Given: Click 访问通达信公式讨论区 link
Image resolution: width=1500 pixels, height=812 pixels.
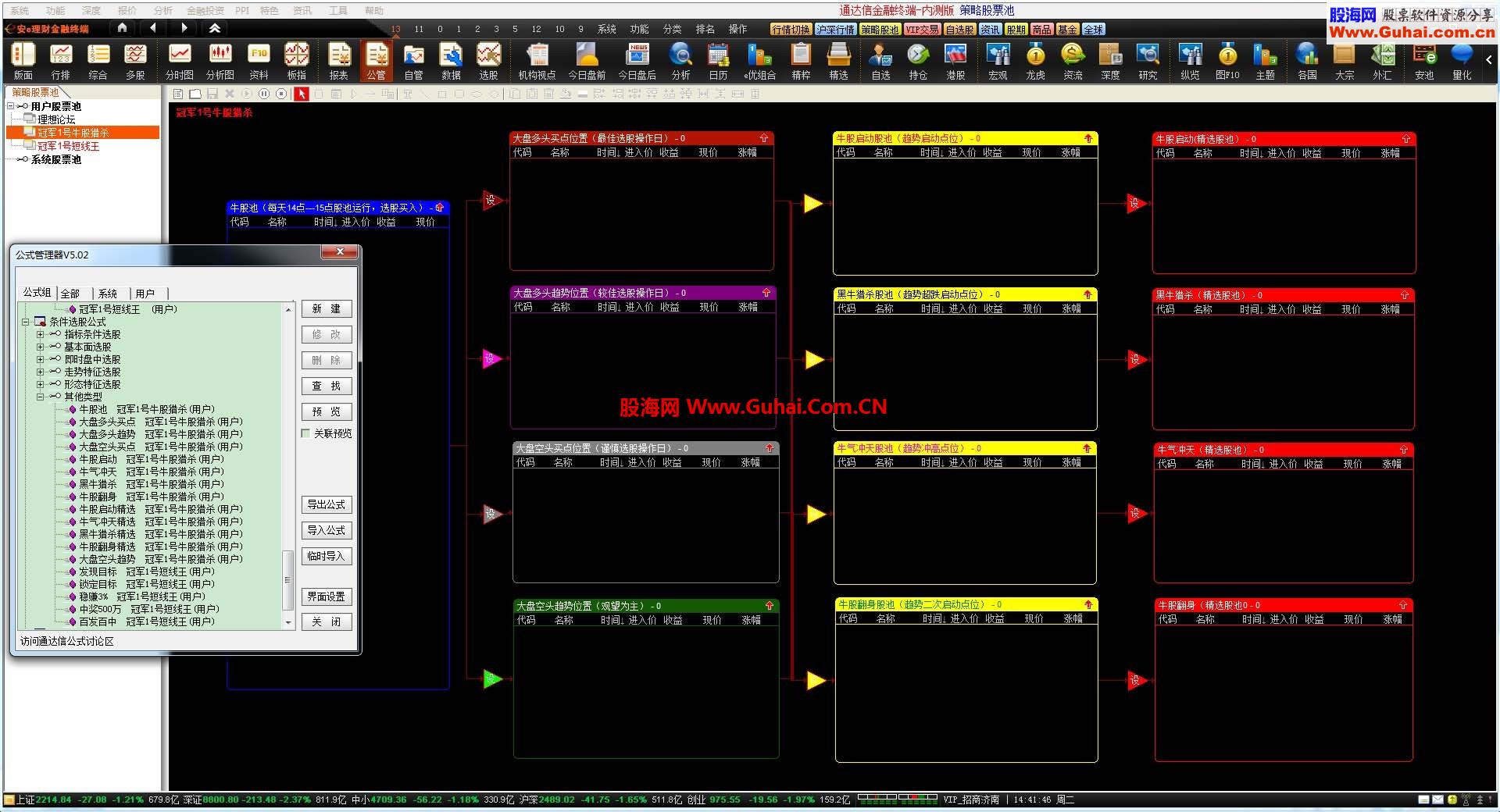Looking at the screenshot, I should [67, 641].
